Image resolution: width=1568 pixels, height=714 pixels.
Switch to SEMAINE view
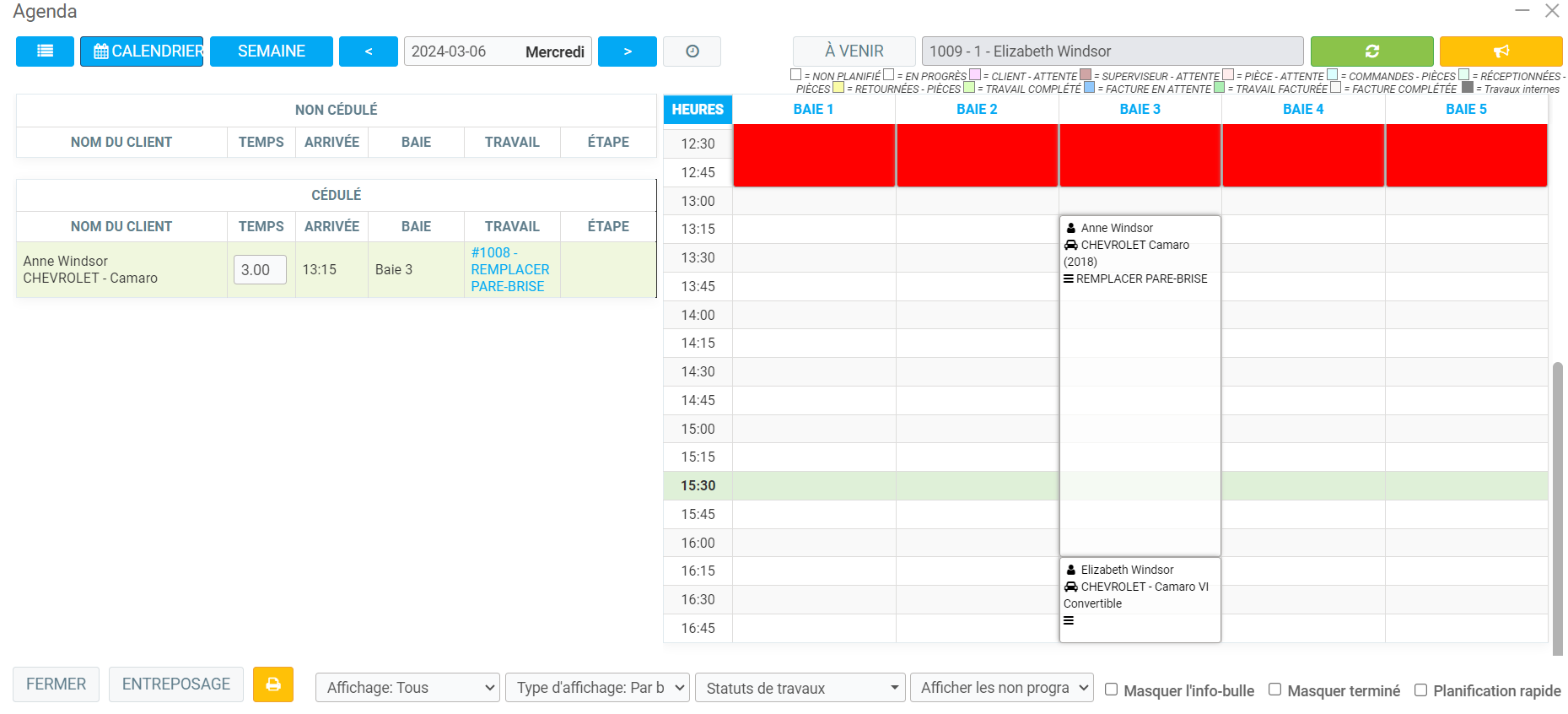pos(272,51)
